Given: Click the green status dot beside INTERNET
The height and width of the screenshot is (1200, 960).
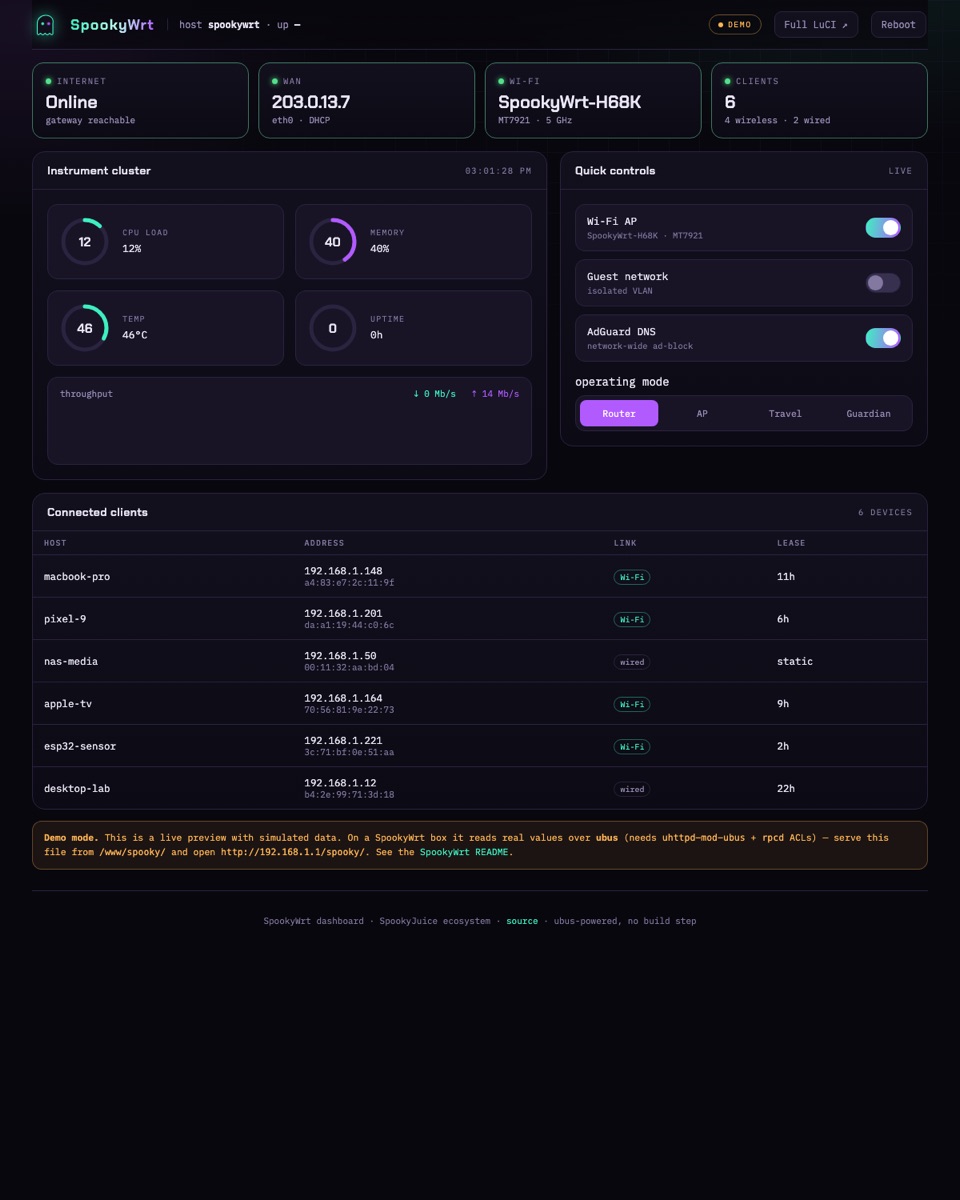Looking at the screenshot, I should 48,81.
